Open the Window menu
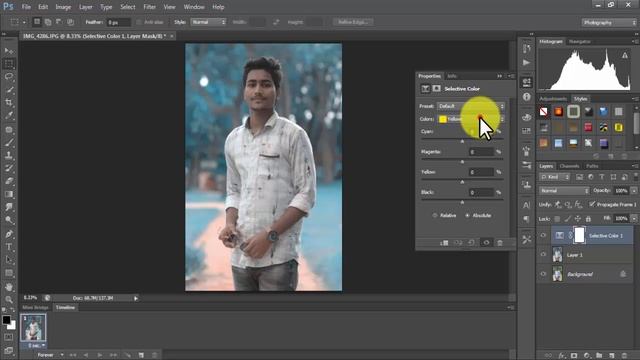This screenshot has width=640, height=360. [194, 7]
